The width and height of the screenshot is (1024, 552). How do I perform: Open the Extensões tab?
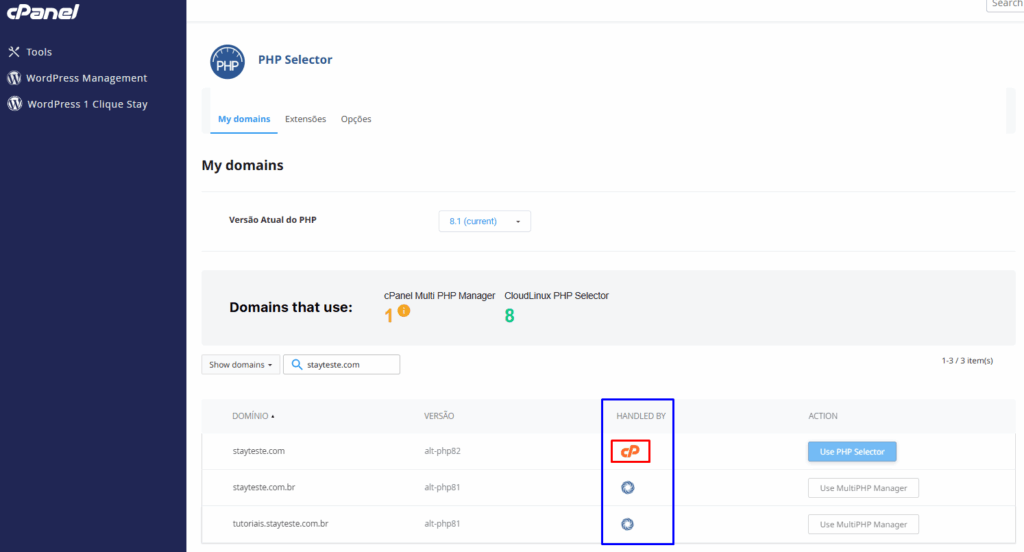(x=305, y=119)
